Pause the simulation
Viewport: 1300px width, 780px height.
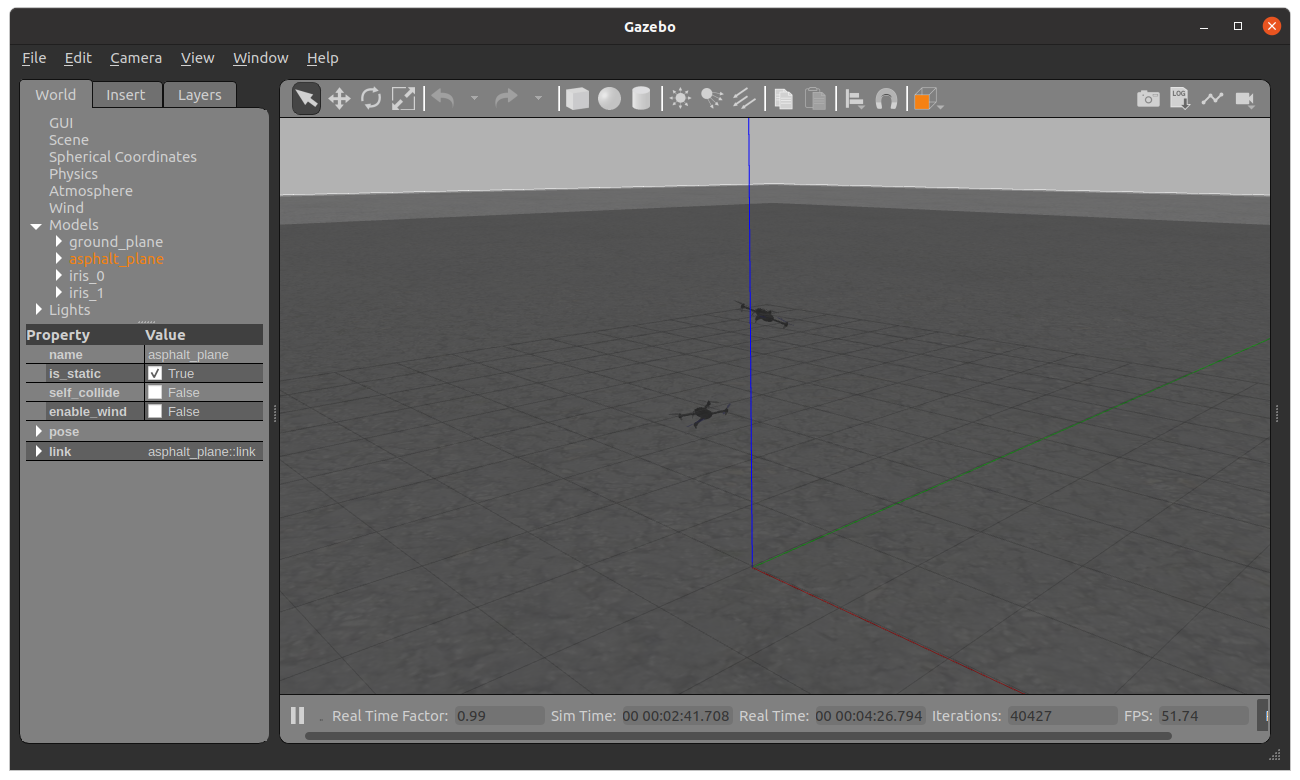click(297, 715)
